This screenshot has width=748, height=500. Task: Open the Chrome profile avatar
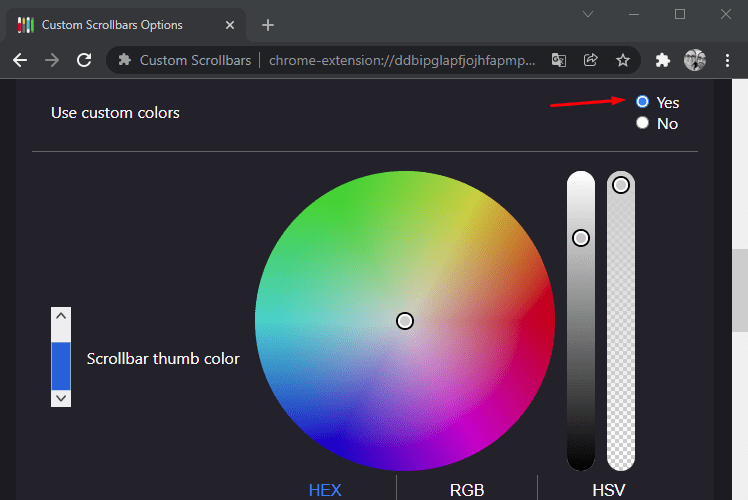point(695,60)
